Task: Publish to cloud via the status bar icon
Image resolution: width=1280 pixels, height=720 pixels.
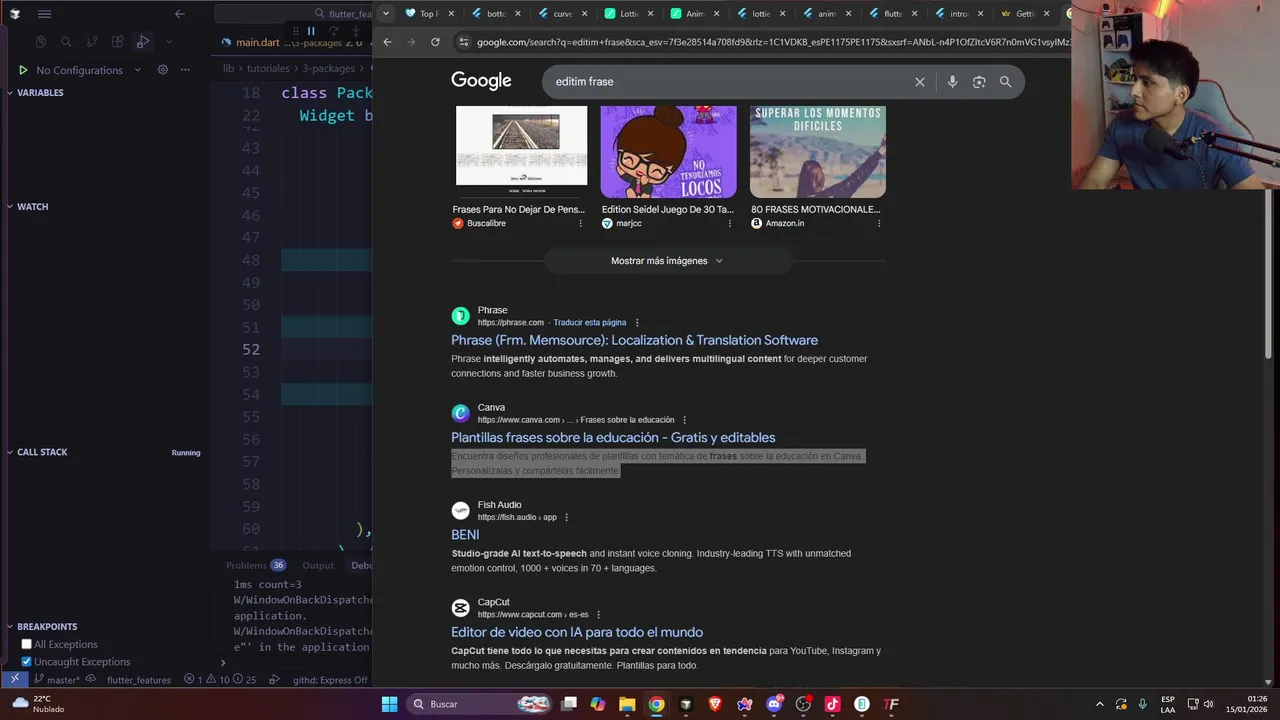Action: point(91,680)
